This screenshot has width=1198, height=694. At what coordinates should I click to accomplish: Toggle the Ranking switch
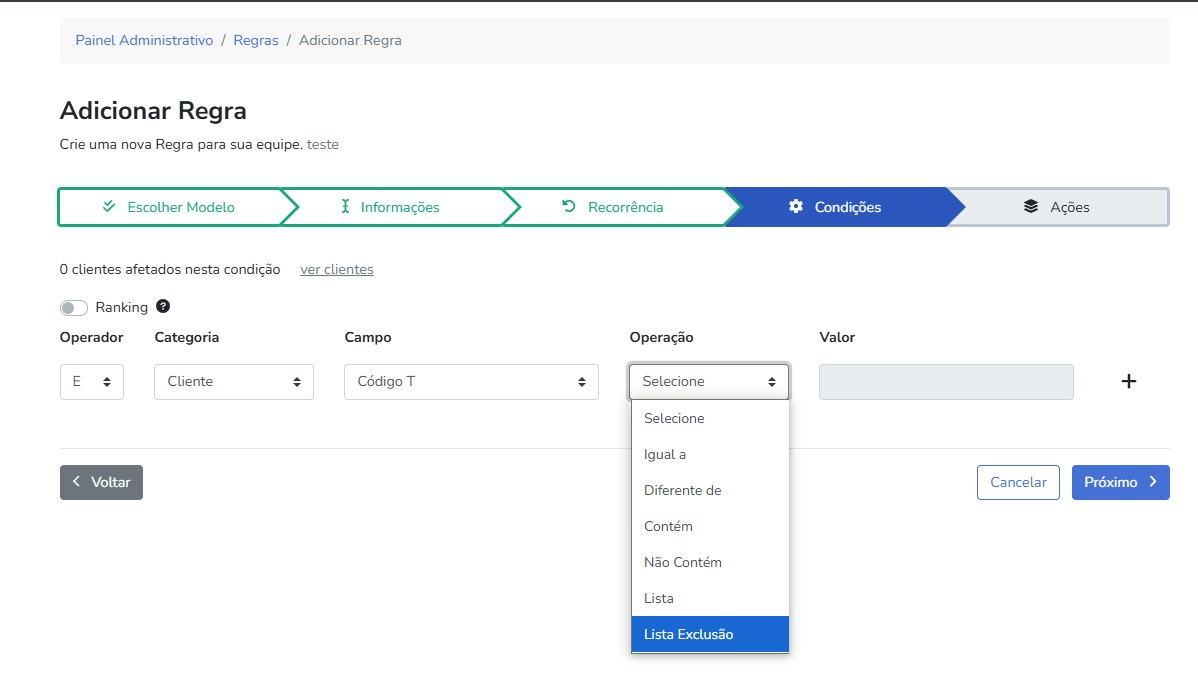pos(74,308)
